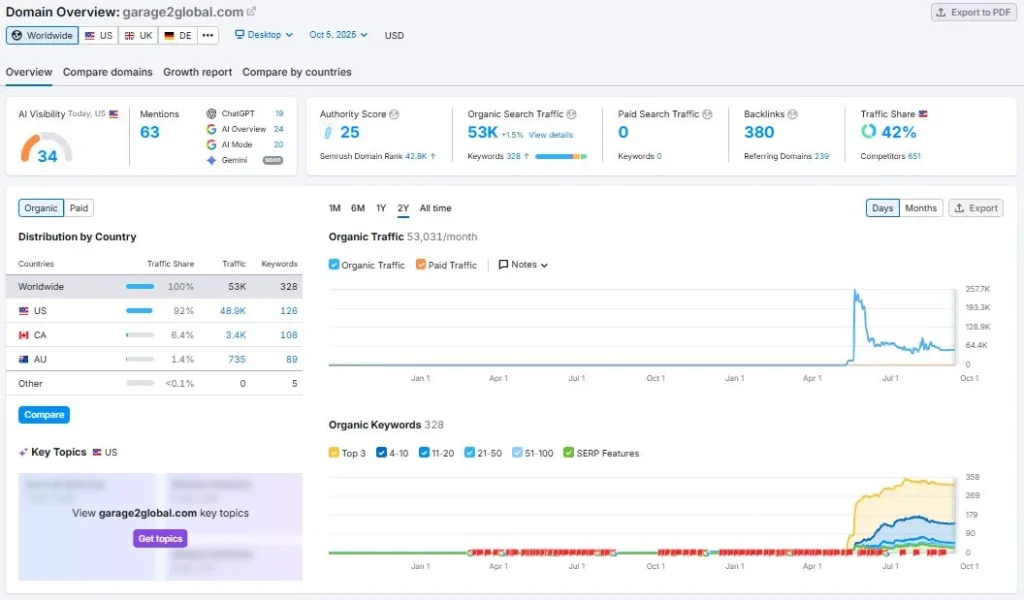Click the AI Overview Google icon
This screenshot has width=1024, height=600.
211,129
